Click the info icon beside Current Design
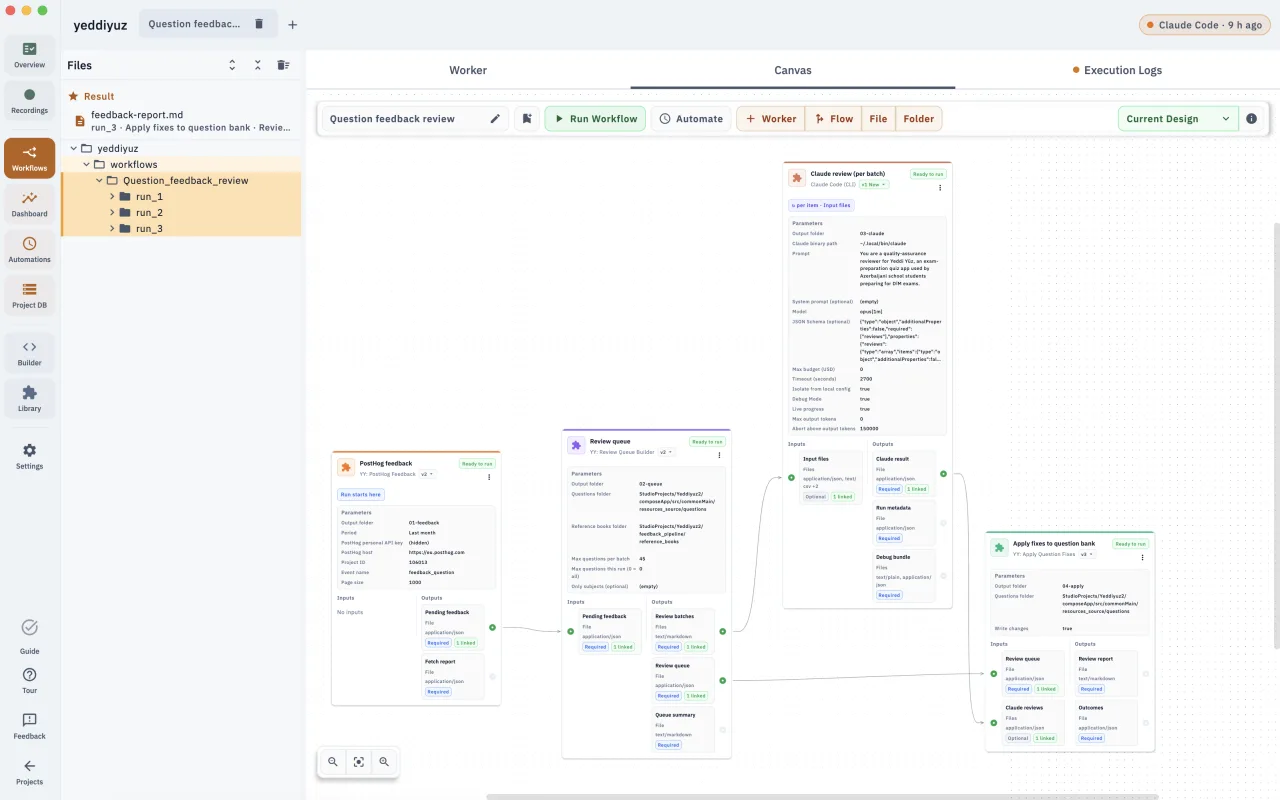 [1251, 119]
